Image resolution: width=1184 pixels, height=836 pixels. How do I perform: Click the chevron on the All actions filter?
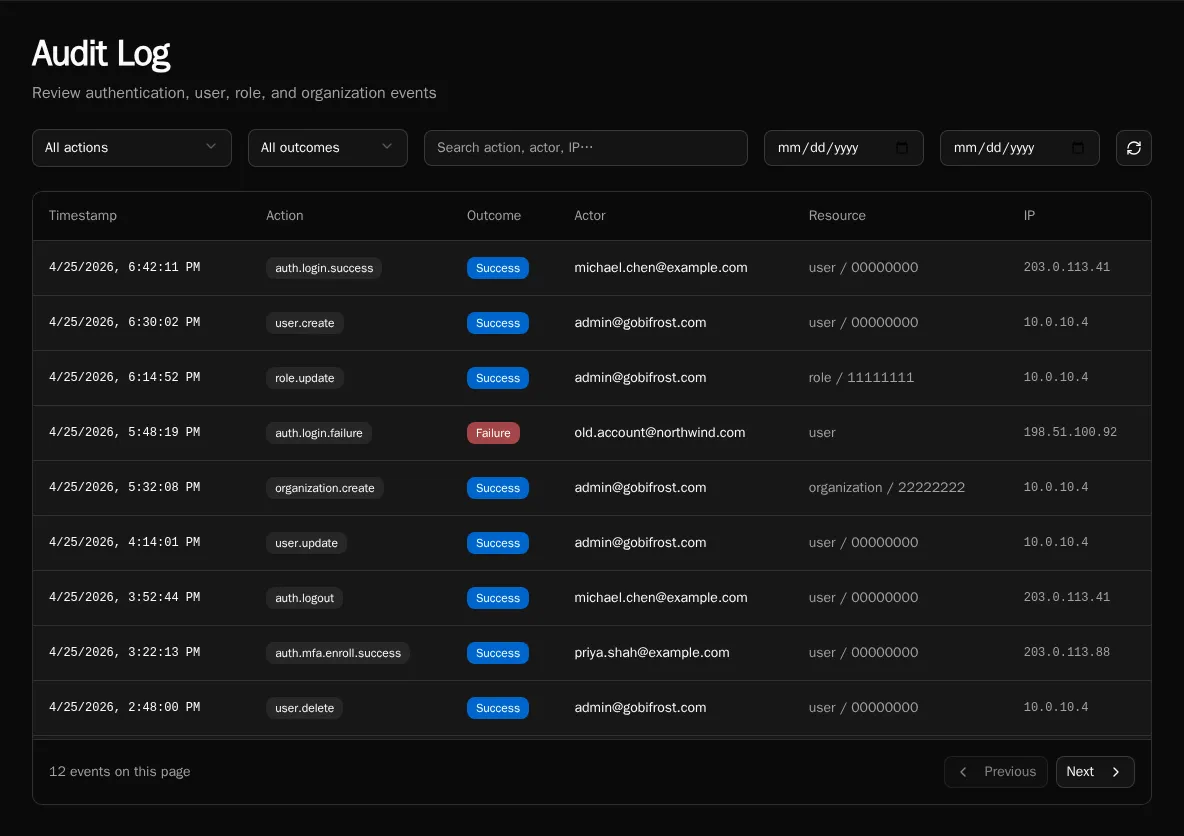212,147
